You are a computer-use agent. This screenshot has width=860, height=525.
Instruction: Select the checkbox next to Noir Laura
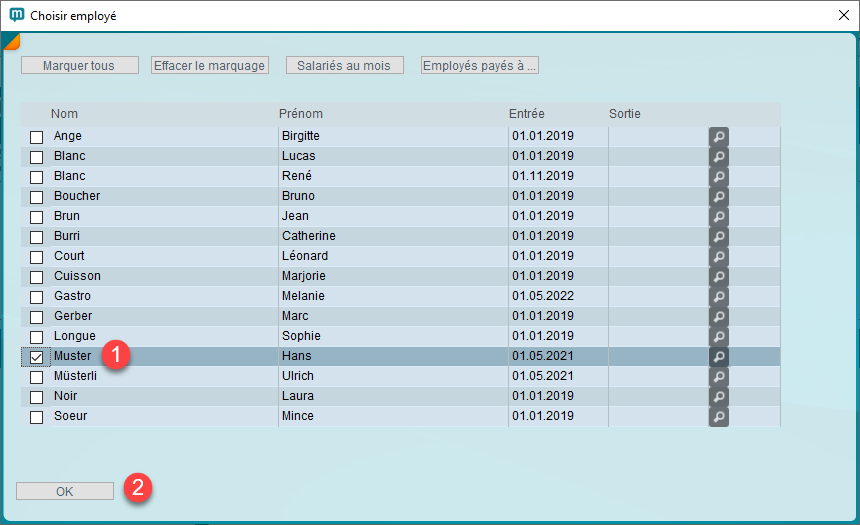point(37,397)
